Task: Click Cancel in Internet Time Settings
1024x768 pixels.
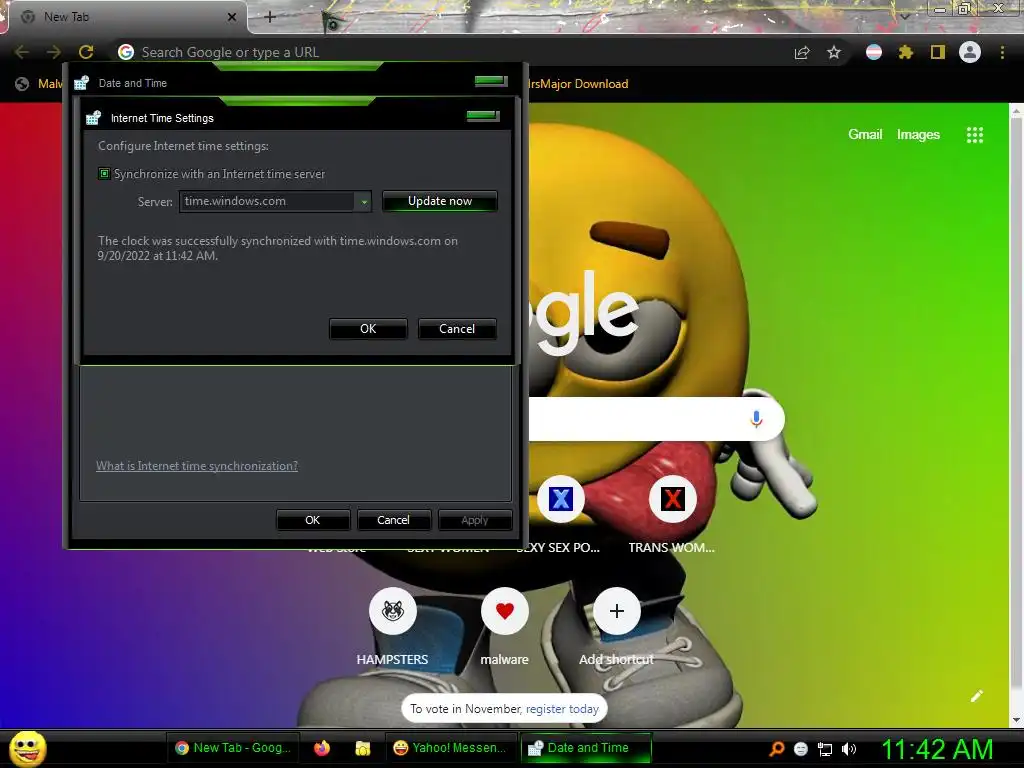Action: click(x=457, y=329)
